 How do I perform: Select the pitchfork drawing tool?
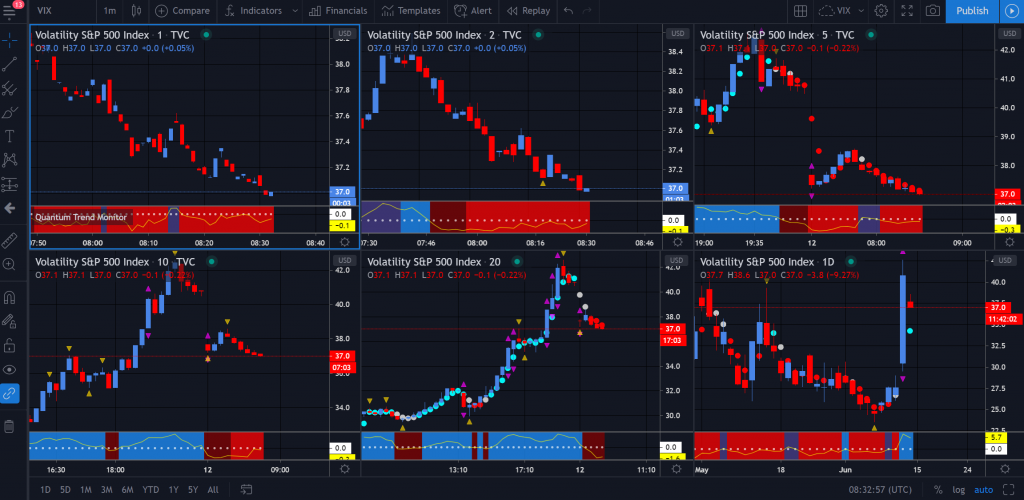[x=10, y=88]
